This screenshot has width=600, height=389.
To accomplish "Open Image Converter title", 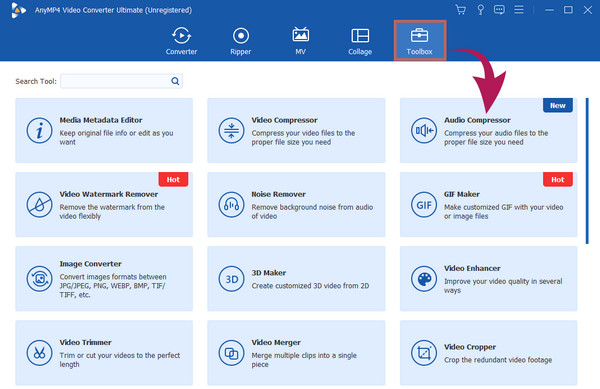I will [90, 264].
